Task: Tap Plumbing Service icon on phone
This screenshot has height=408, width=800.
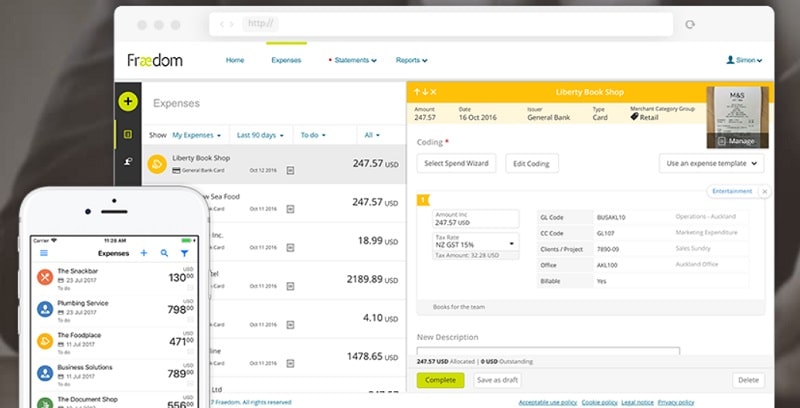Action: (45, 309)
